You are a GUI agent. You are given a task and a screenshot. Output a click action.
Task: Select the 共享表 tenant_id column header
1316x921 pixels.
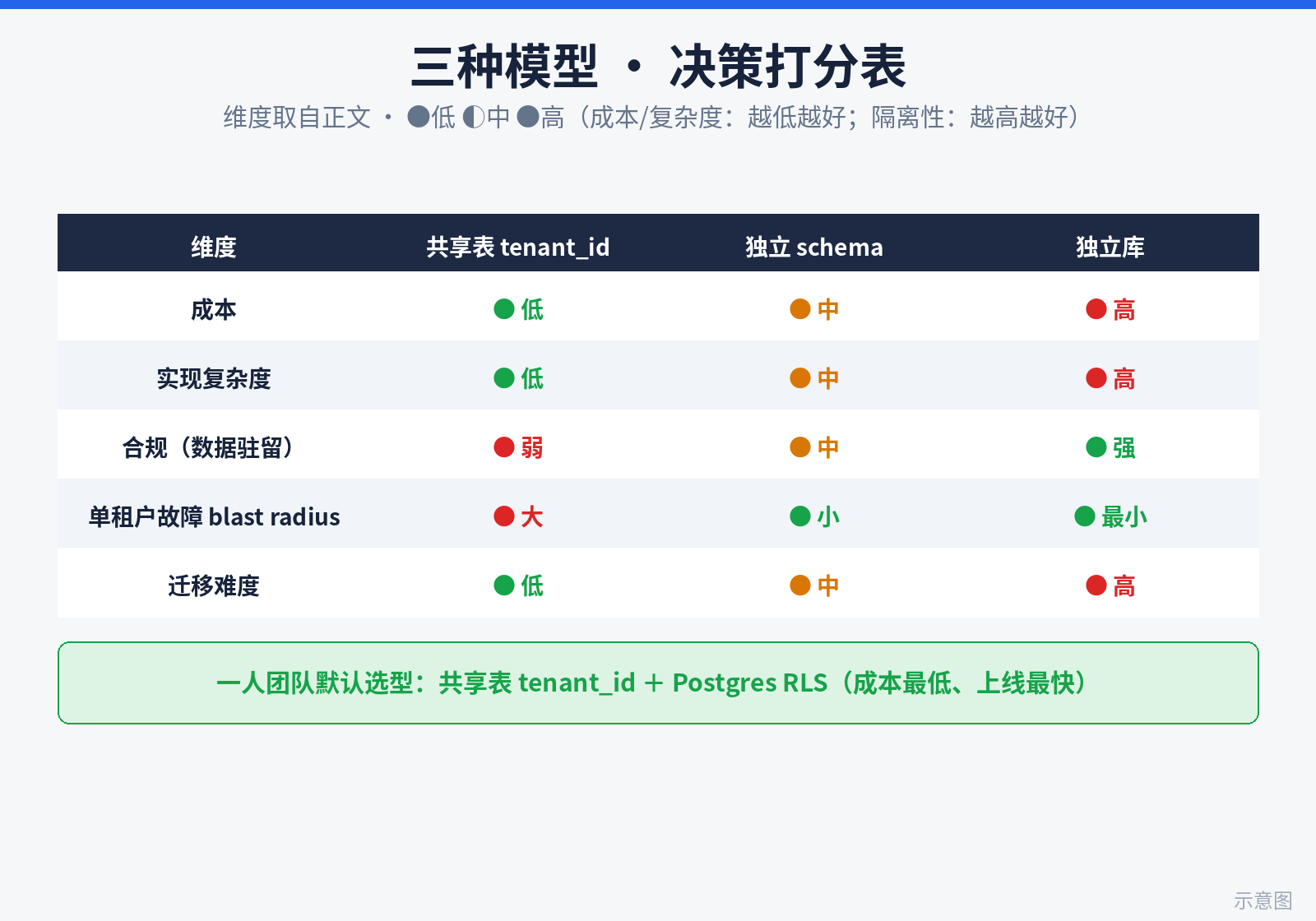(x=518, y=247)
